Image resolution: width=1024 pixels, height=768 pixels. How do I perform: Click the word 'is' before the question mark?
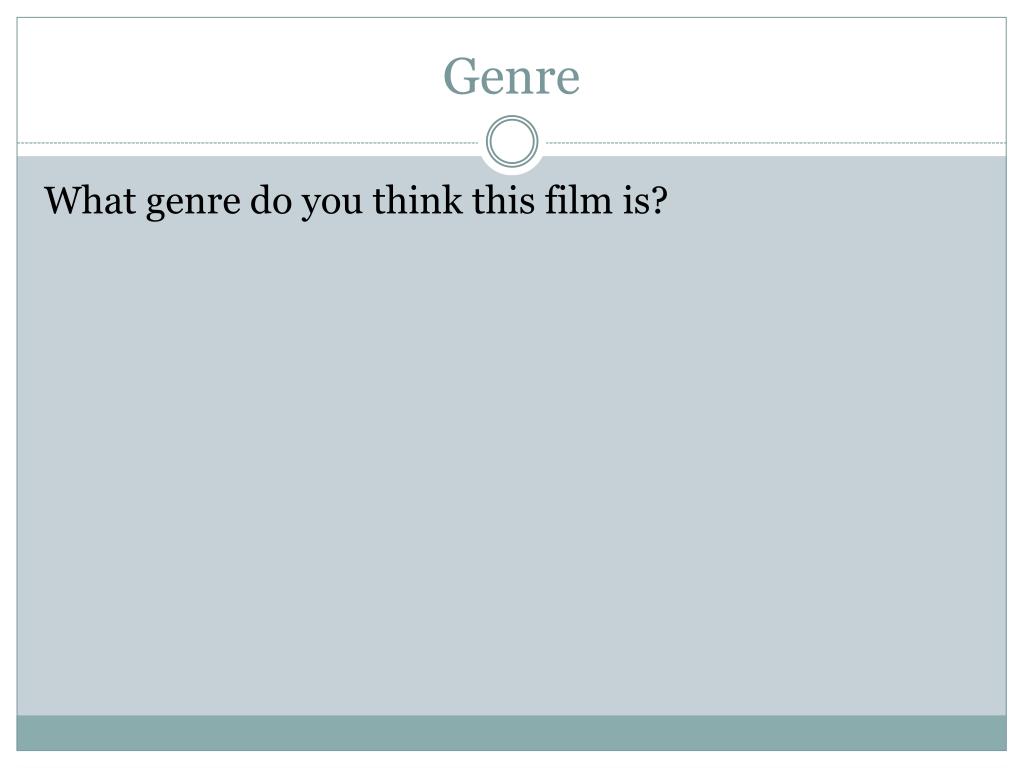point(635,199)
